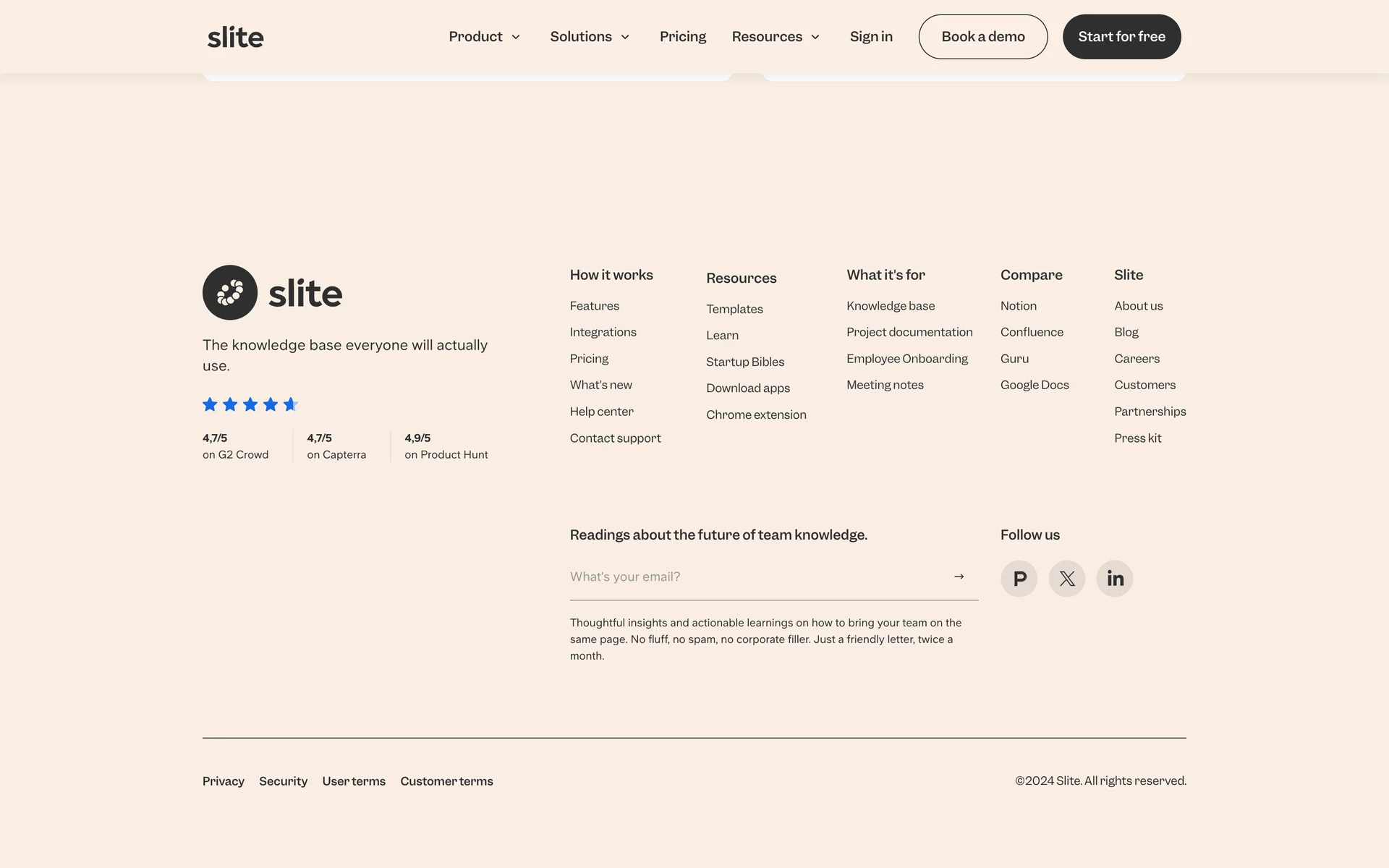Click the Product Hunt social icon
Image resolution: width=1389 pixels, height=868 pixels.
pos(1019,579)
